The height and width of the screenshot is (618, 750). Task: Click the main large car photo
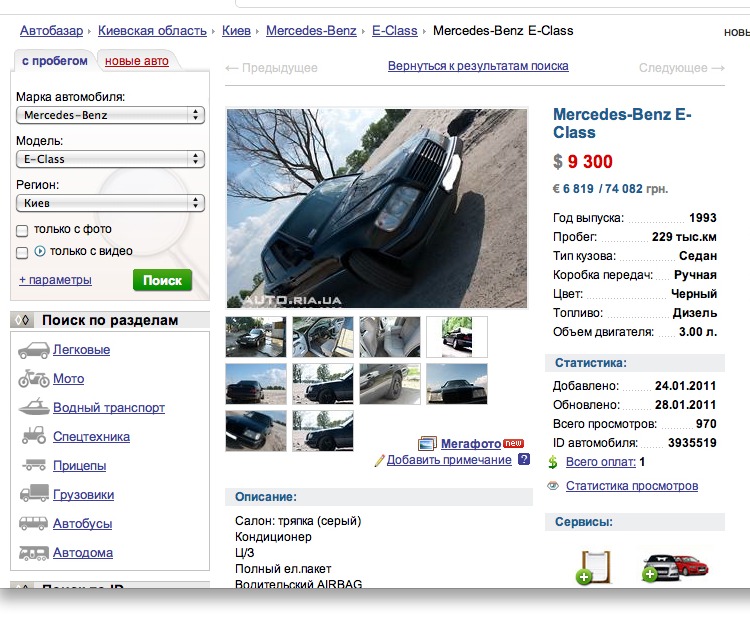tap(377, 209)
